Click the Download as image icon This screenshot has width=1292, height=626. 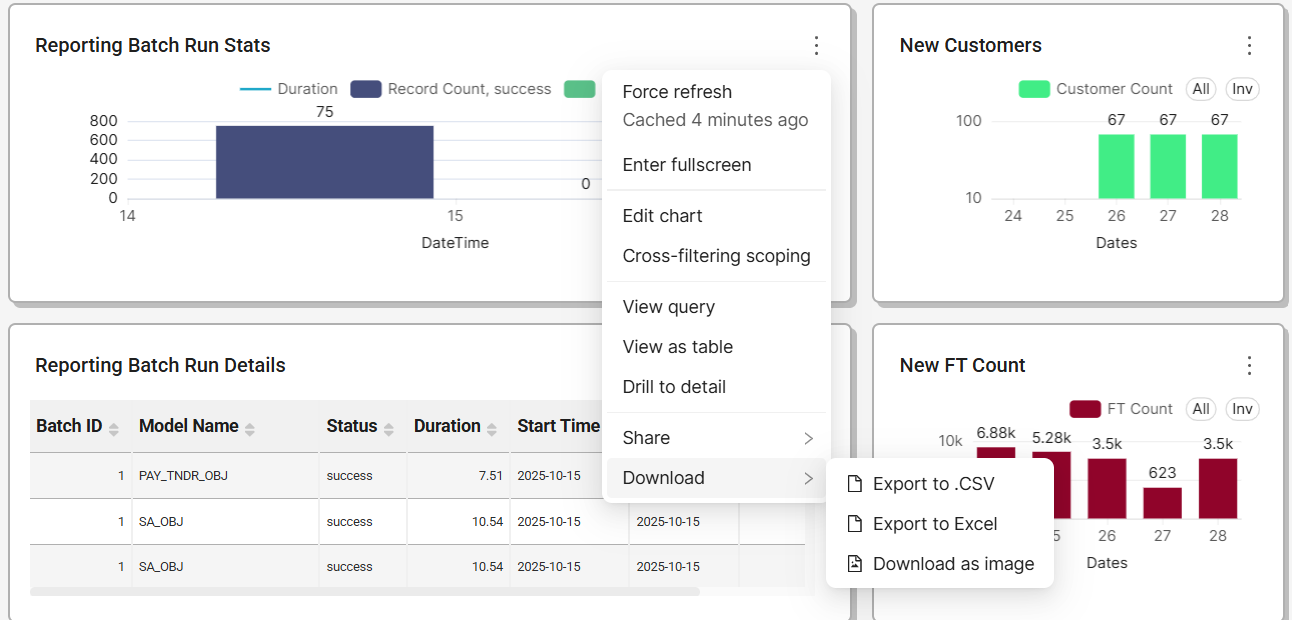854,564
